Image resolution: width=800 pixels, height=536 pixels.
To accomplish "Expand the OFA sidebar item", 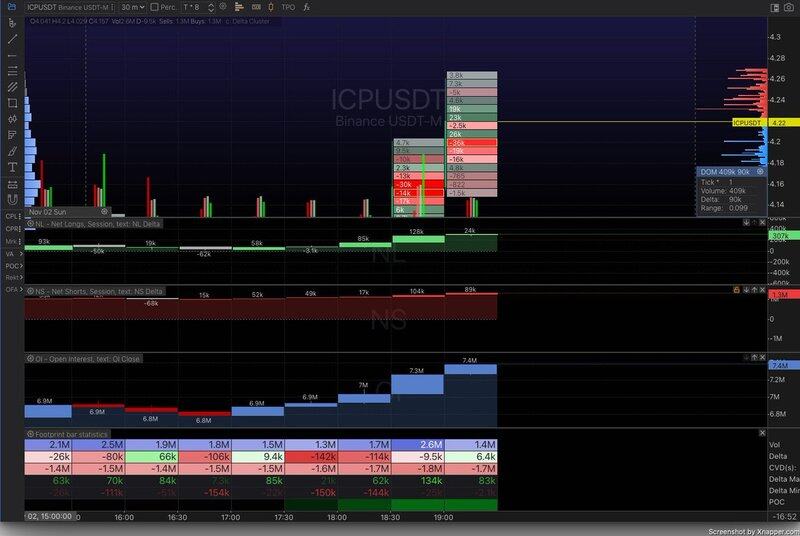I will 12,290.
